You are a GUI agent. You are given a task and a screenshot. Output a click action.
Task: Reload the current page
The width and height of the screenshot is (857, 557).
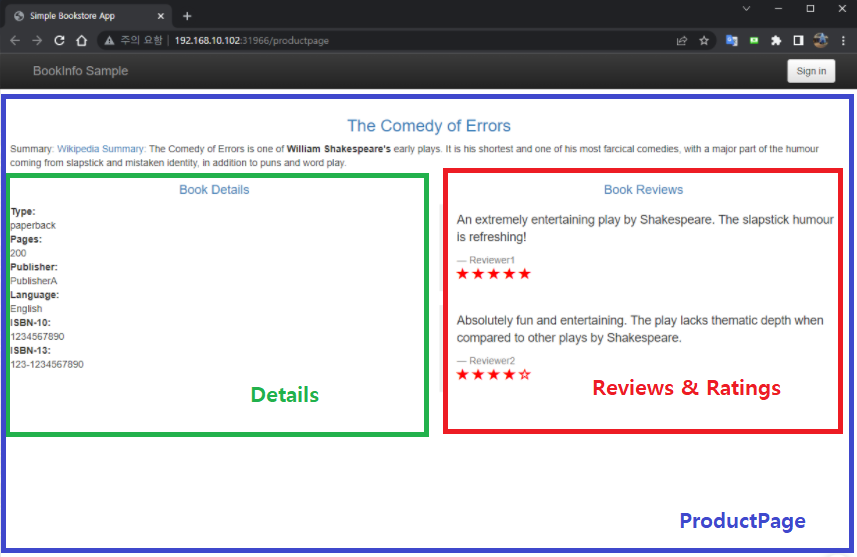pos(59,41)
